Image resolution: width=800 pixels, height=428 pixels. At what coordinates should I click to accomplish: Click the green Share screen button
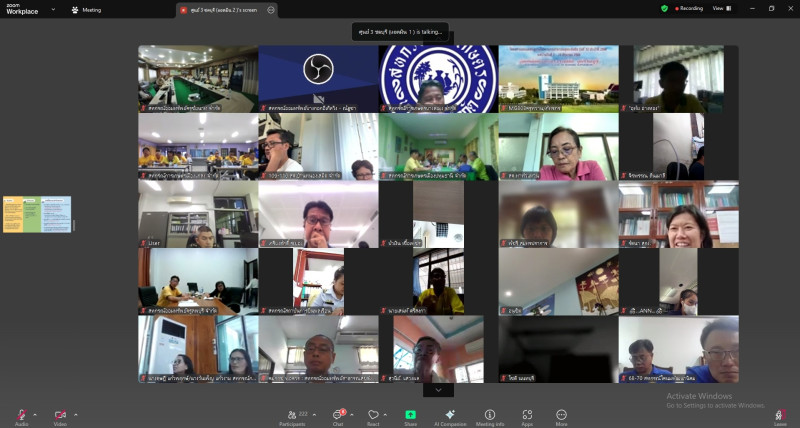411,417
